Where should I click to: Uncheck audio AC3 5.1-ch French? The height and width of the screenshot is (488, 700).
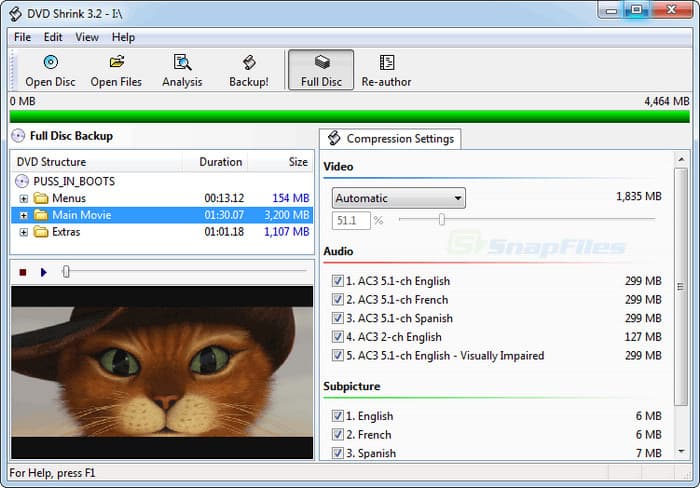tap(338, 300)
